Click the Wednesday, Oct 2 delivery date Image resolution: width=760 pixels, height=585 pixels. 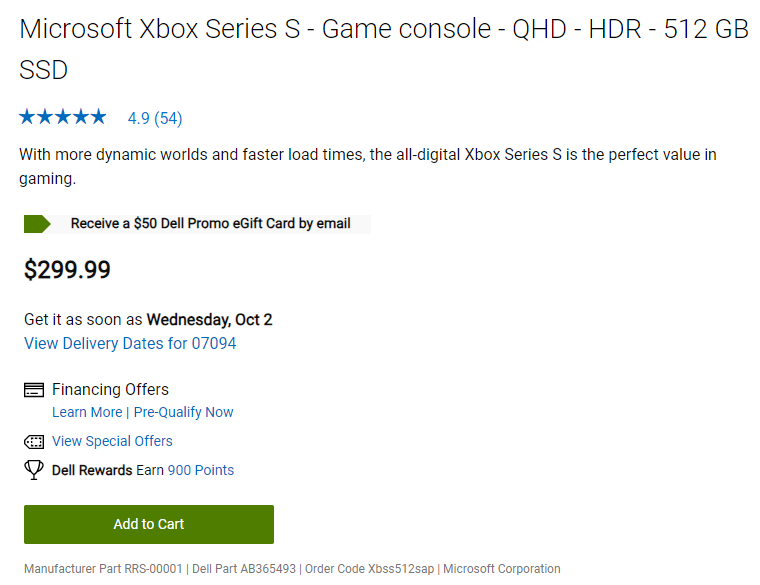(x=209, y=320)
